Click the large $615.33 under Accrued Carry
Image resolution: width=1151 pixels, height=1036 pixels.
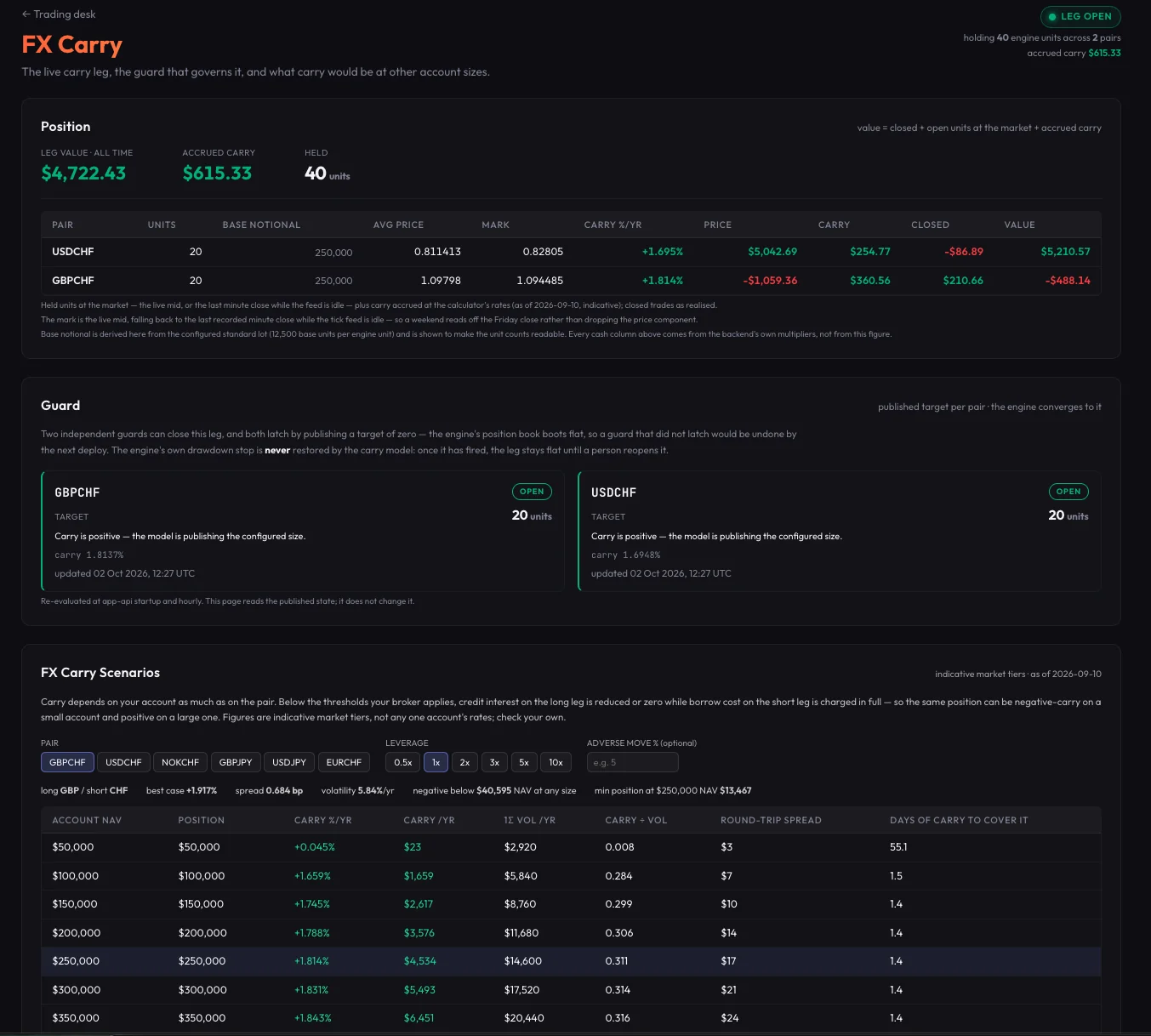pyautogui.click(x=217, y=174)
